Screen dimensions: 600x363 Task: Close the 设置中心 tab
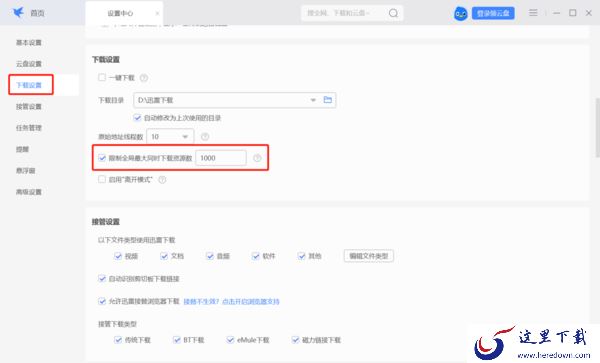[x=157, y=13]
